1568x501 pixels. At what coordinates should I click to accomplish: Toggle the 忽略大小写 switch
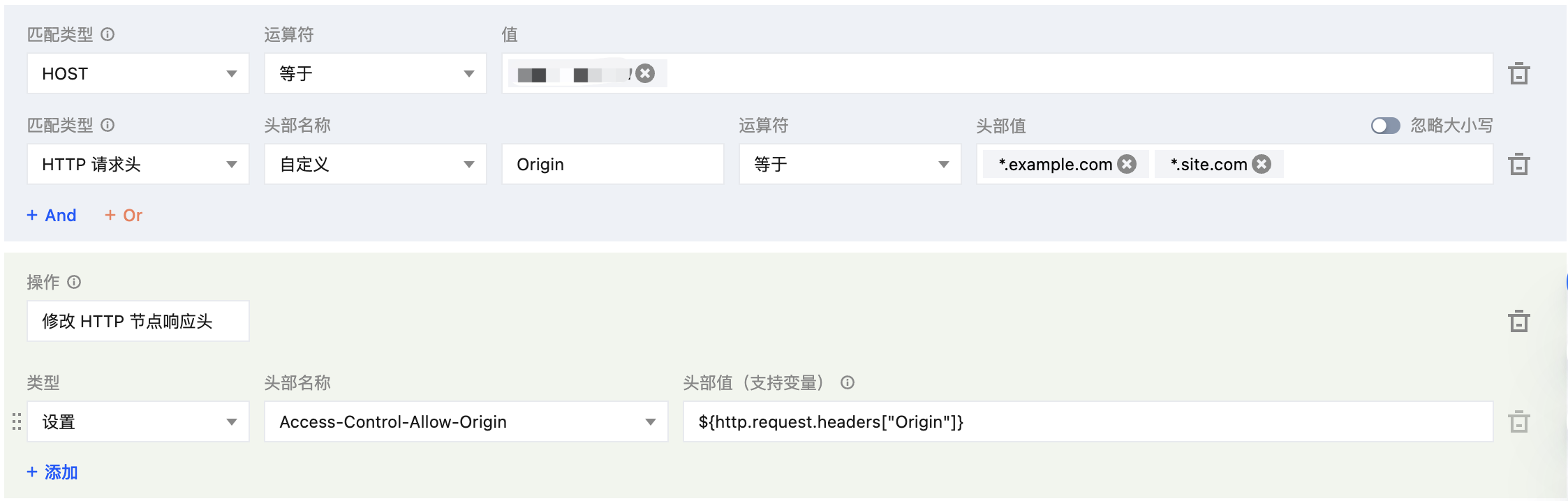point(1385,126)
